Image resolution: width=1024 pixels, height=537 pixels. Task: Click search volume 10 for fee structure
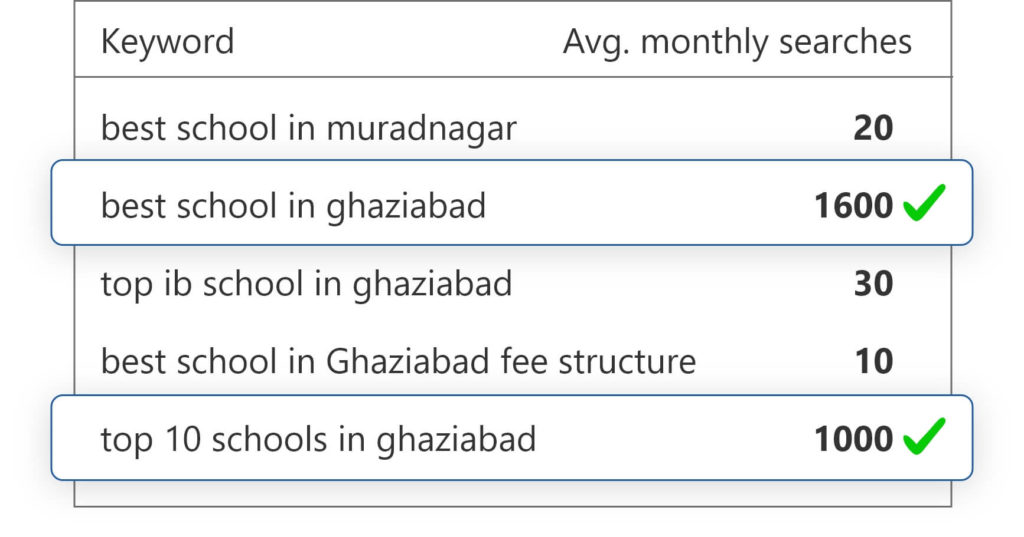pos(874,361)
